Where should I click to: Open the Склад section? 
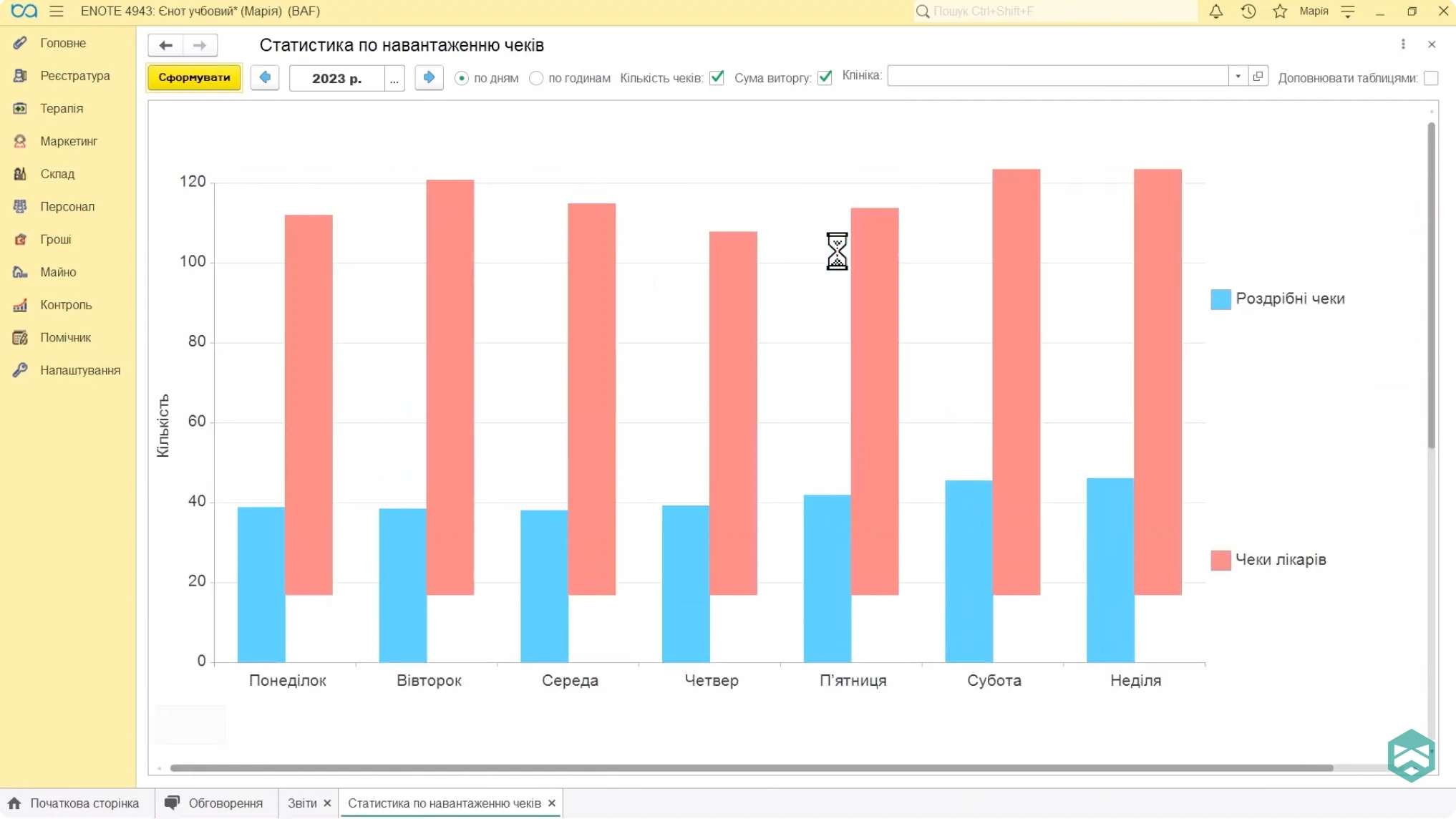click(58, 174)
